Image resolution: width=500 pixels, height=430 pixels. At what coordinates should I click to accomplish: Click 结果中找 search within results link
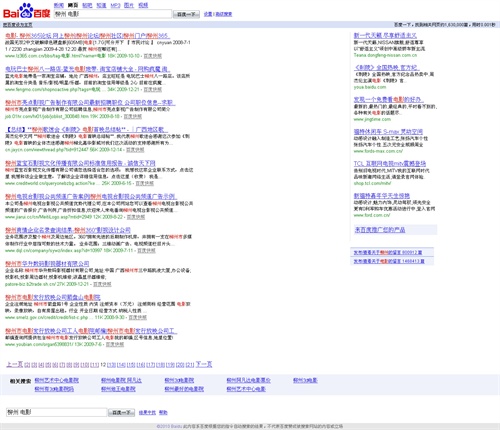pos(147,413)
